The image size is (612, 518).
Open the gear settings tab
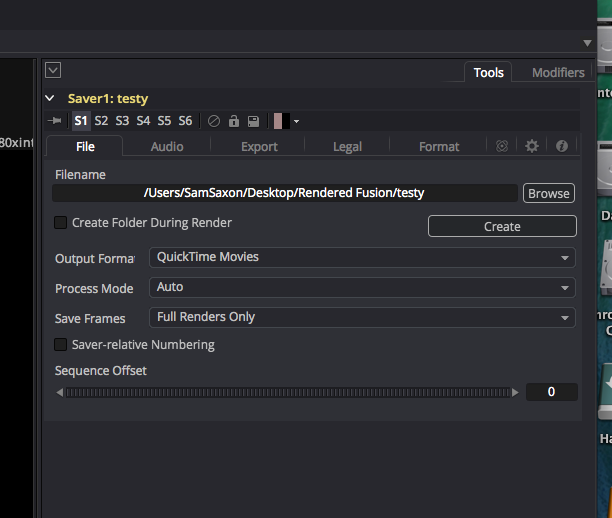[532, 146]
